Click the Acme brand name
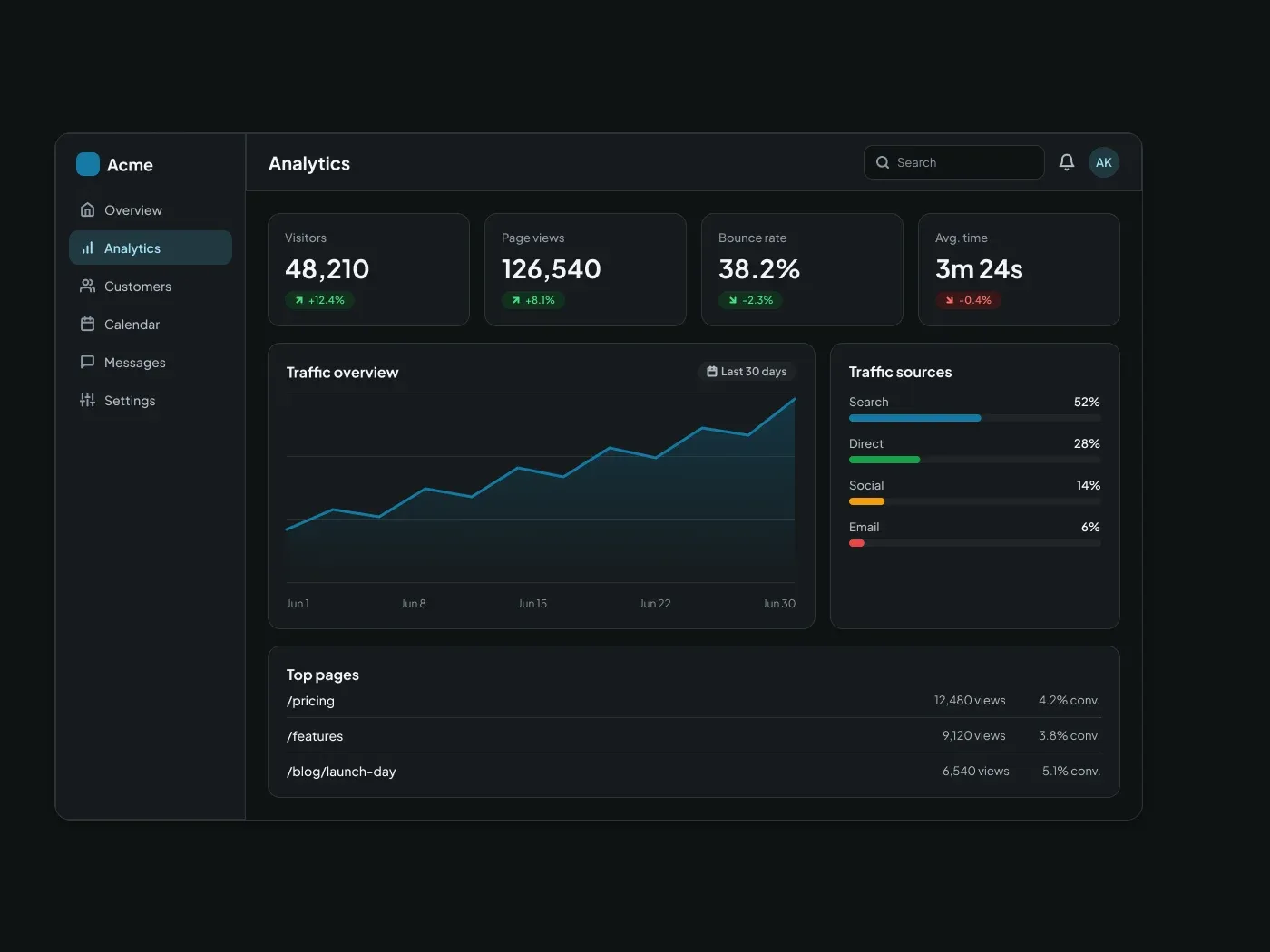 (130, 165)
